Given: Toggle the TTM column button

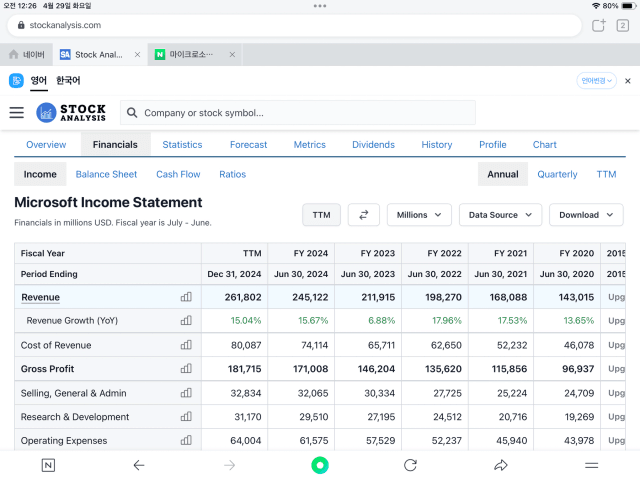Looking at the screenshot, I should 322,215.
